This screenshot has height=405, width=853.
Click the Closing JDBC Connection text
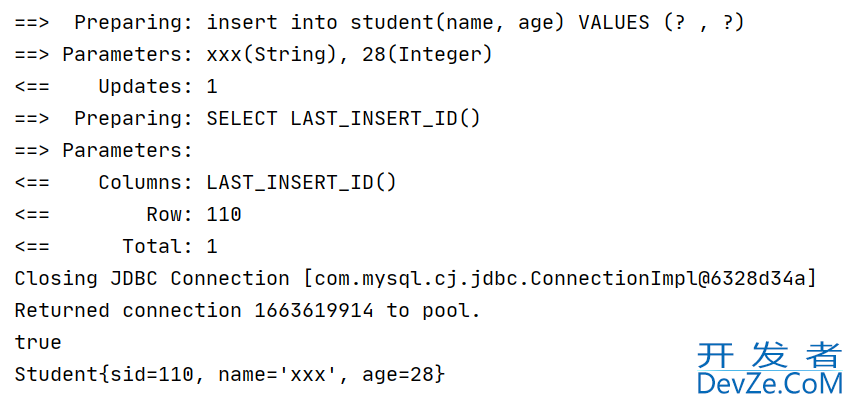(x=152, y=279)
